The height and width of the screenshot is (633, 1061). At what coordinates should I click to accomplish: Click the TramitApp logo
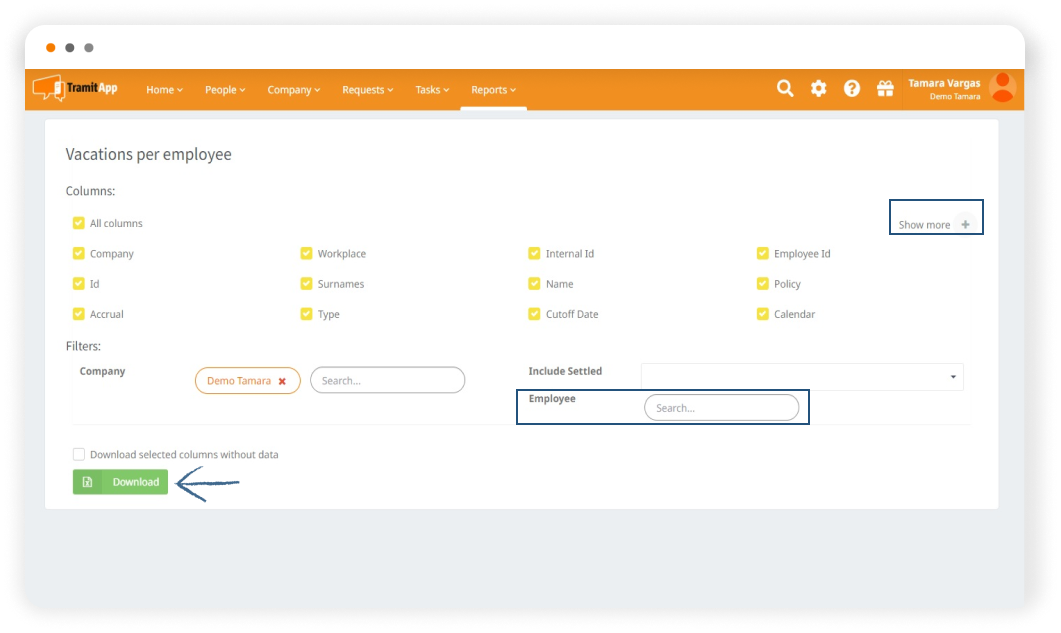(75, 89)
